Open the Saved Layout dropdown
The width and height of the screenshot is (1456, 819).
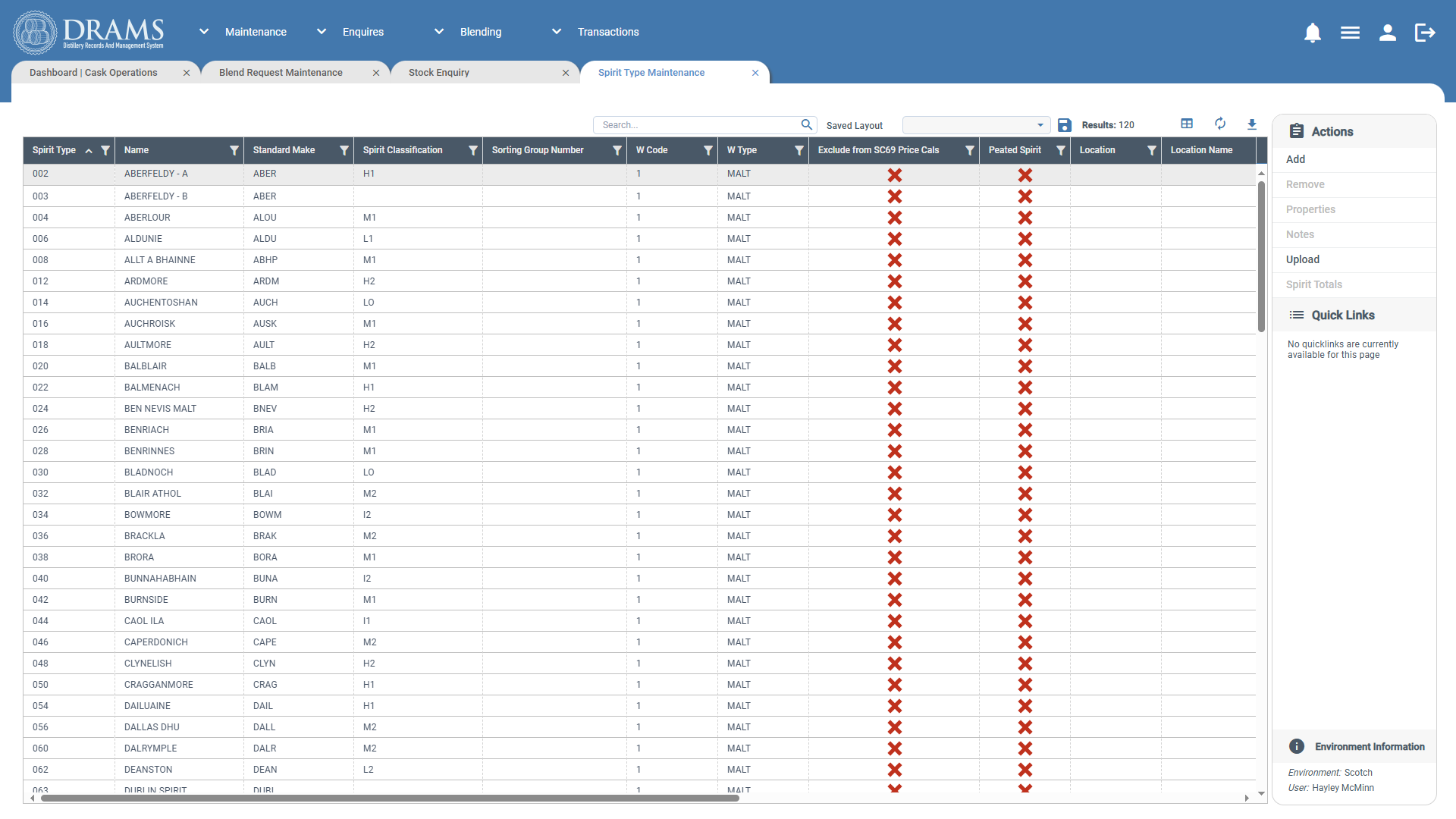point(976,125)
